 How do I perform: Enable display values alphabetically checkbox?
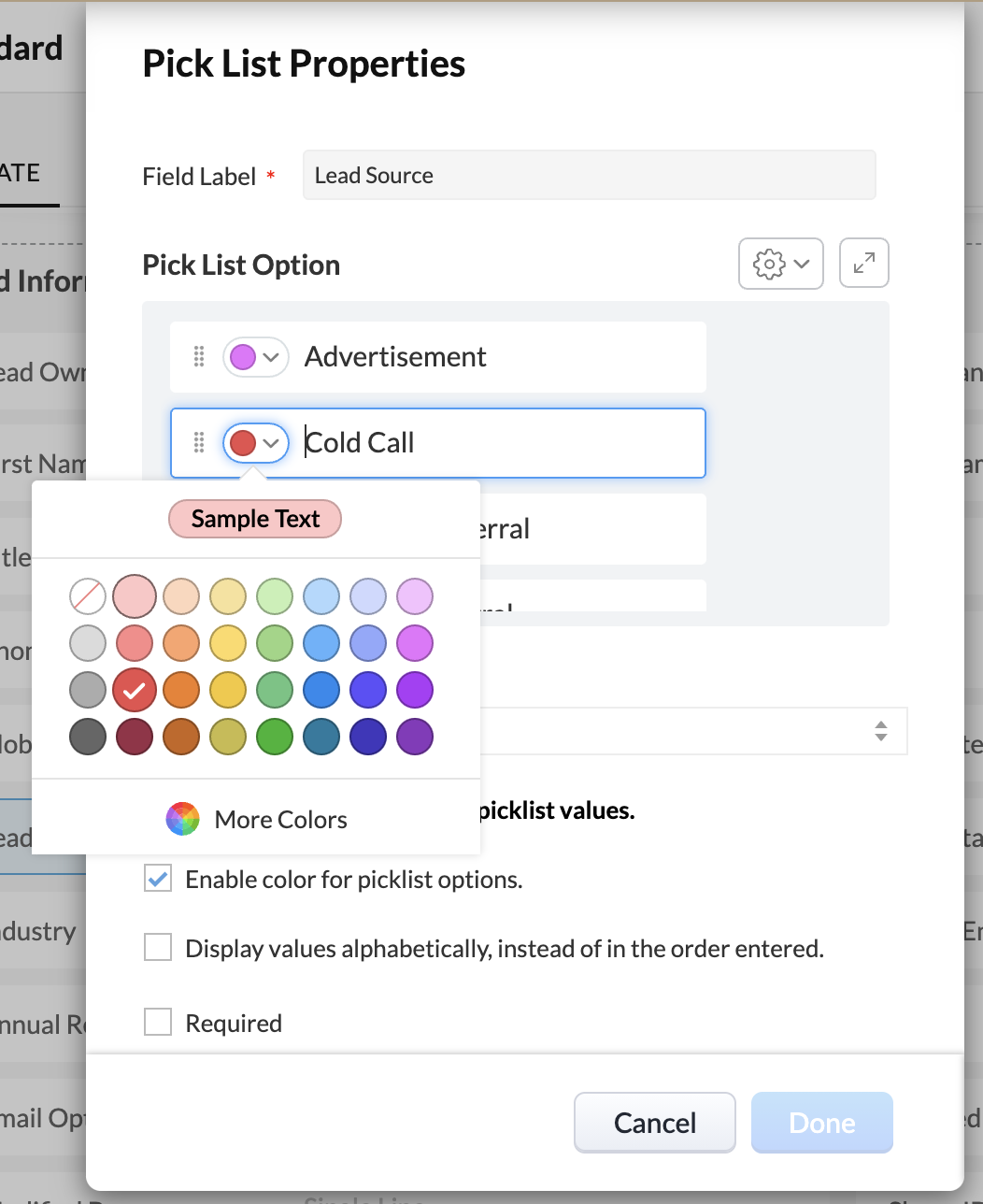pyautogui.click(x=158, y=949)
